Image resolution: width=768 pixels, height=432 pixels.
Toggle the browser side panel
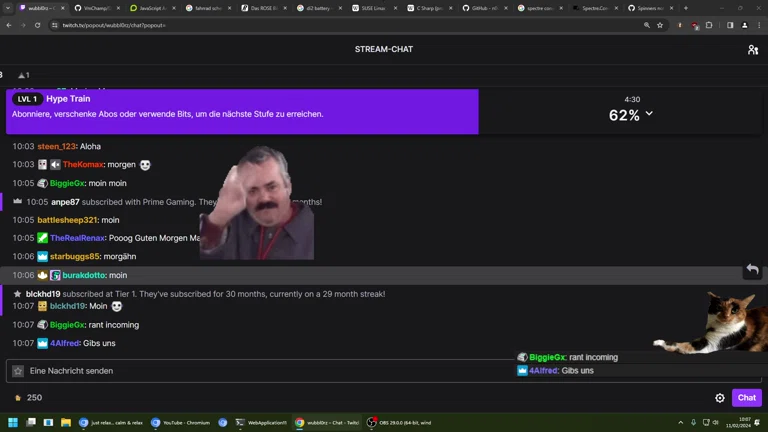(730, 25)
